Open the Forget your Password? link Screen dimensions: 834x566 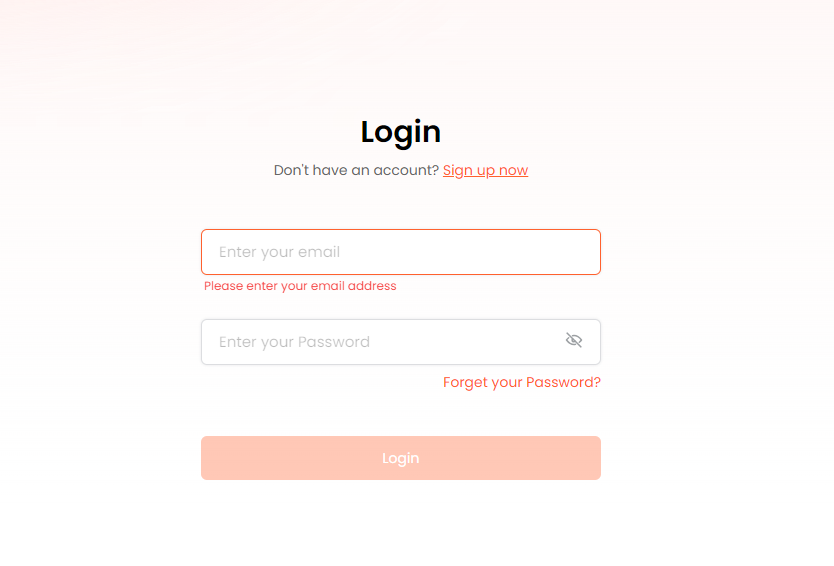[x=521, y=382]
